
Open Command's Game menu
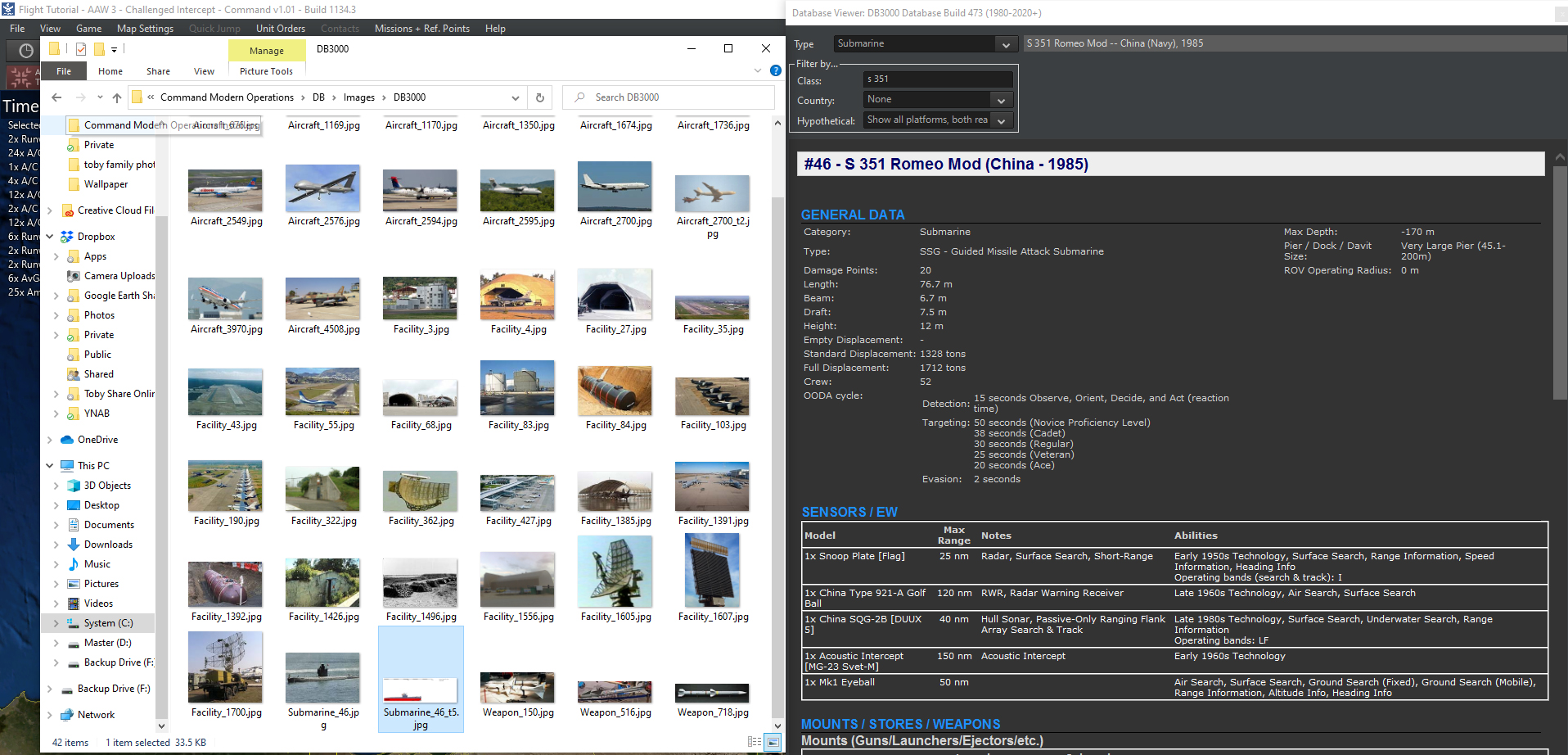(x=89, y=29)
